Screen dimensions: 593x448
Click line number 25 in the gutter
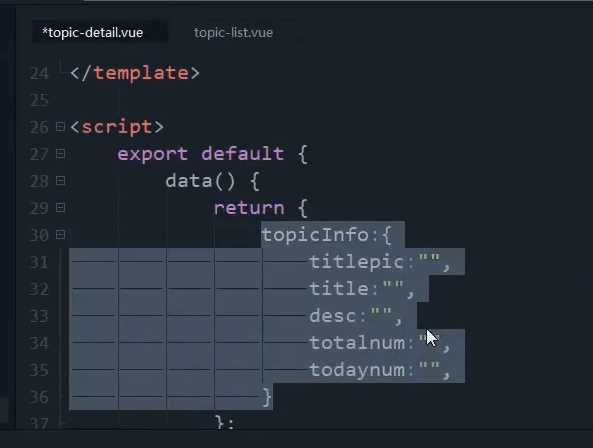point(39,101)
